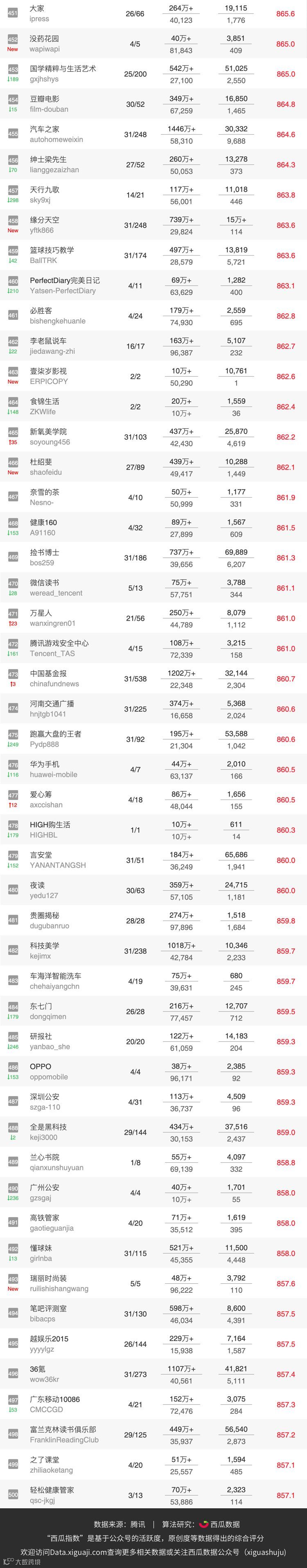
Task: Click rank badge 500 for 轻松健康管家
Action: coord(13,1495)
